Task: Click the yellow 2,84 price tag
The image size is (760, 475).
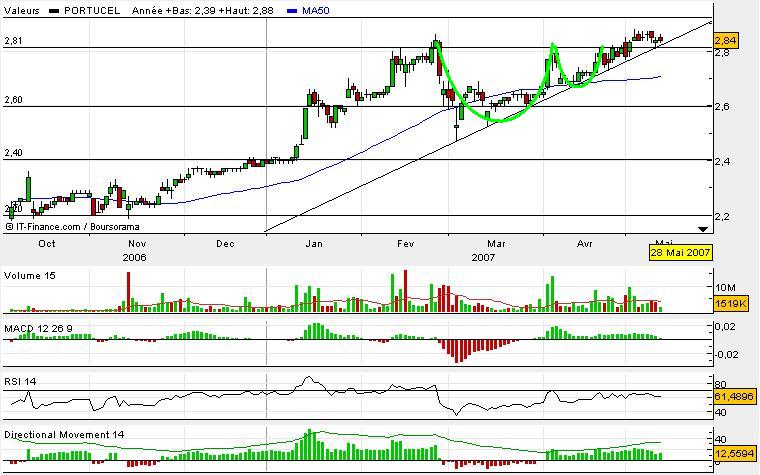Action: 726,40
